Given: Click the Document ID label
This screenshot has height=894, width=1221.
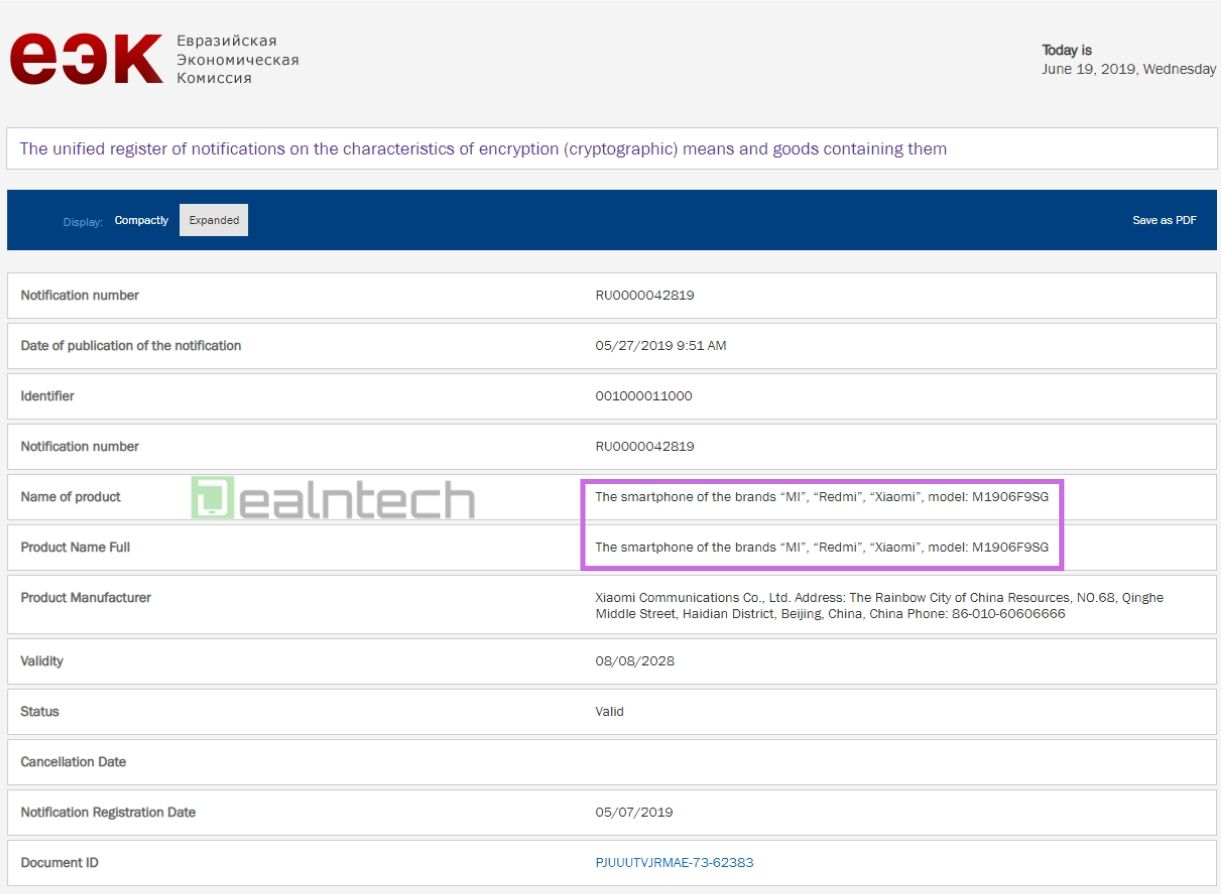Looking at the screenshot, I should click(59, 862).
